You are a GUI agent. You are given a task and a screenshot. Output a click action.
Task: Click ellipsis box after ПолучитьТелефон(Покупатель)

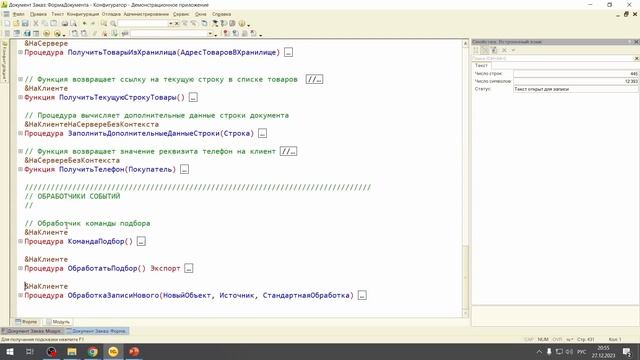point(184,169)
